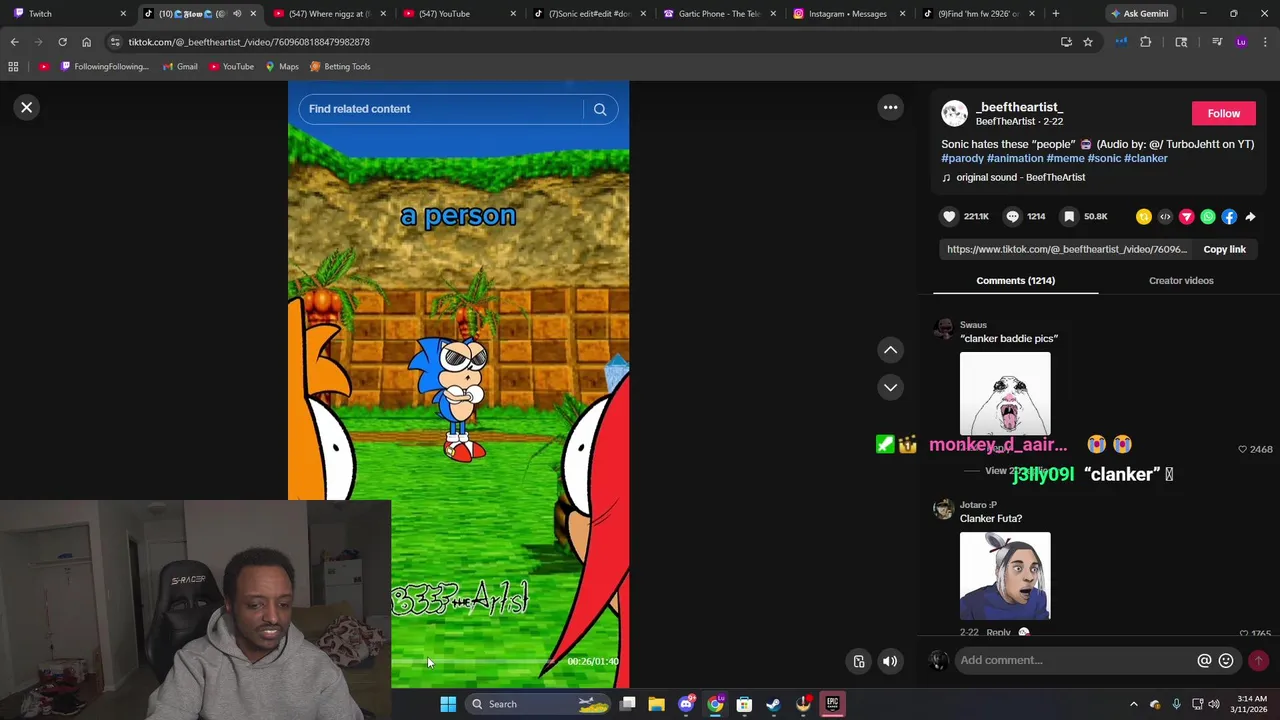Open the Chrome extensions puzzle icon
The image size is (1280, 720).
(x=1145, y=42)
